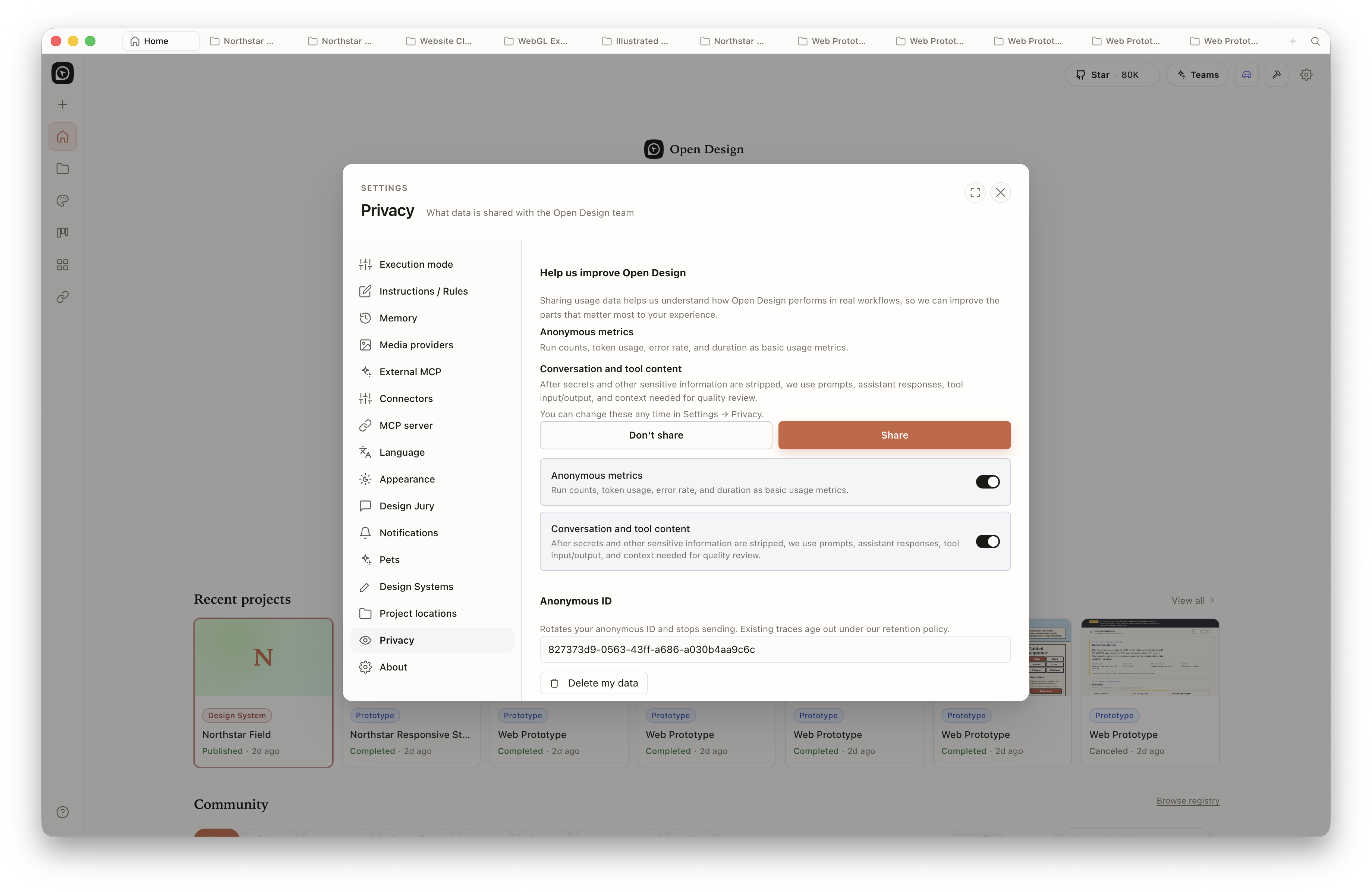The height and width of the screenshot is (892, 1372).
Task: Click the macOS yellow minimize button
Action: click(x=73, y=41)
